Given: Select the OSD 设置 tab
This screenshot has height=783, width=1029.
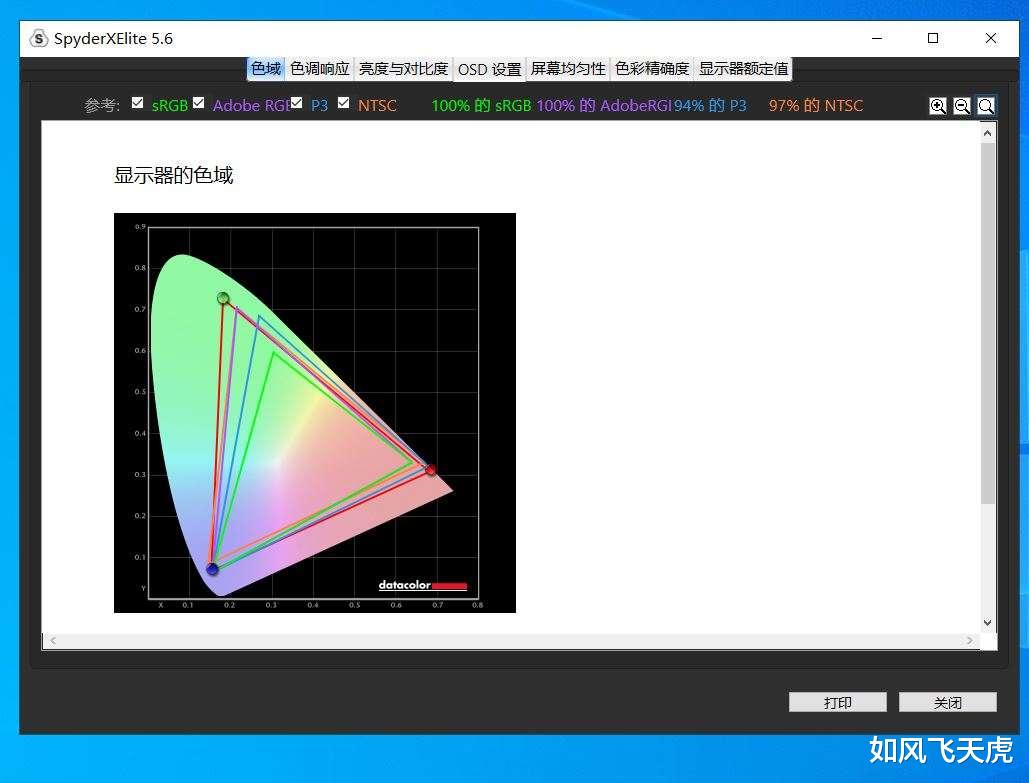Looking at the screenshot, I should pos(489,69).
